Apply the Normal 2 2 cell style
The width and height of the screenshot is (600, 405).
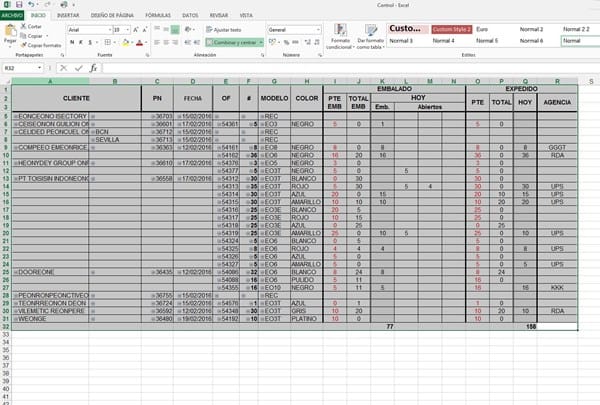(580, 29)
